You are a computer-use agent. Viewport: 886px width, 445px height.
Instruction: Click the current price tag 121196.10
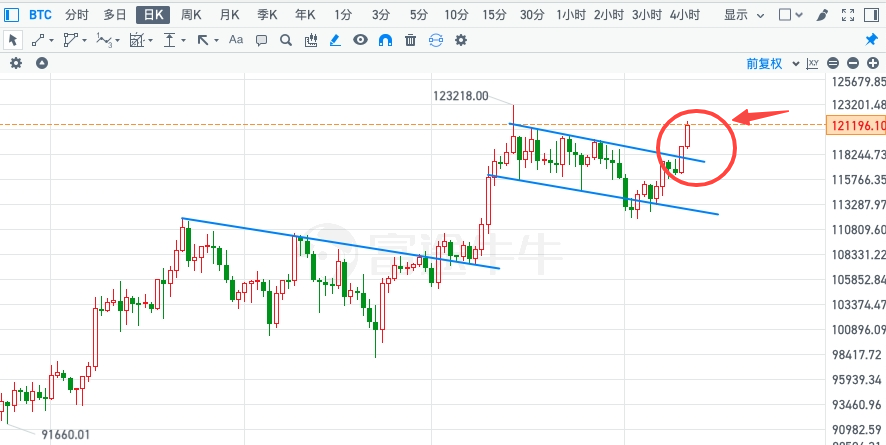point(856,125)
